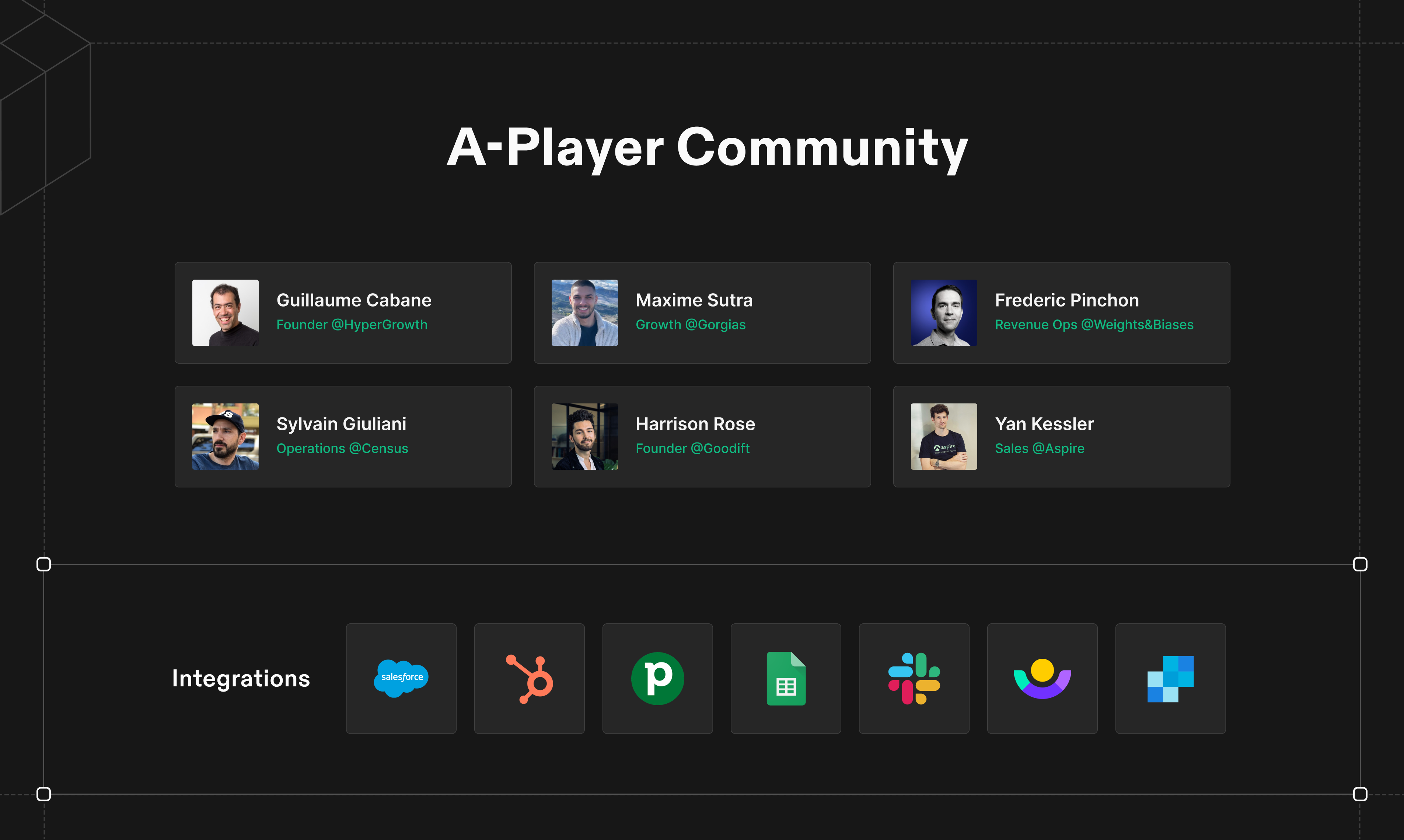
Task: Open Maxime Sutra's profile photo
Action: click(x=584, y=312)
